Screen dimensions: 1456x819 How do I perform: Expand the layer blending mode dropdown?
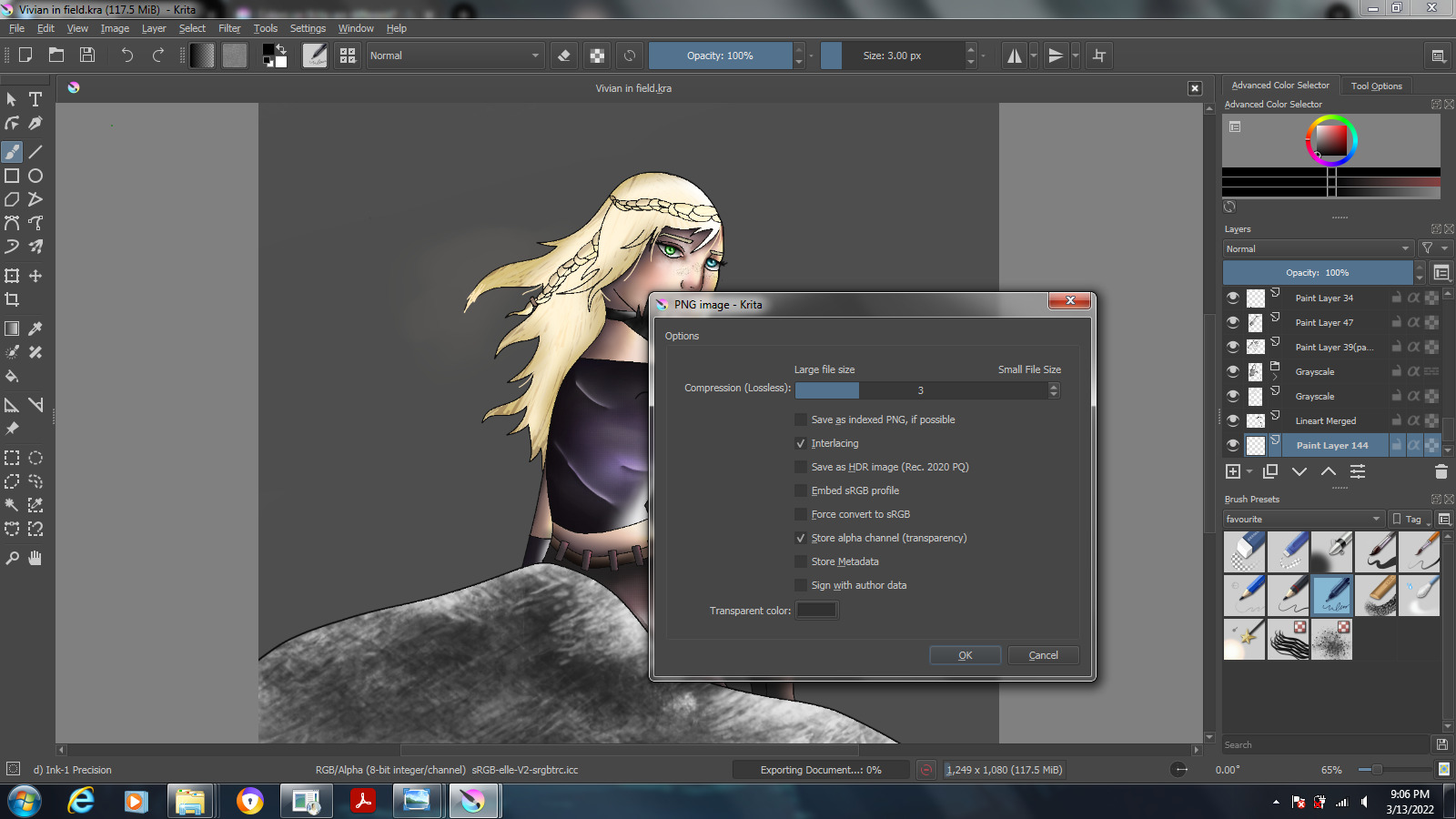coord(1318,248)
